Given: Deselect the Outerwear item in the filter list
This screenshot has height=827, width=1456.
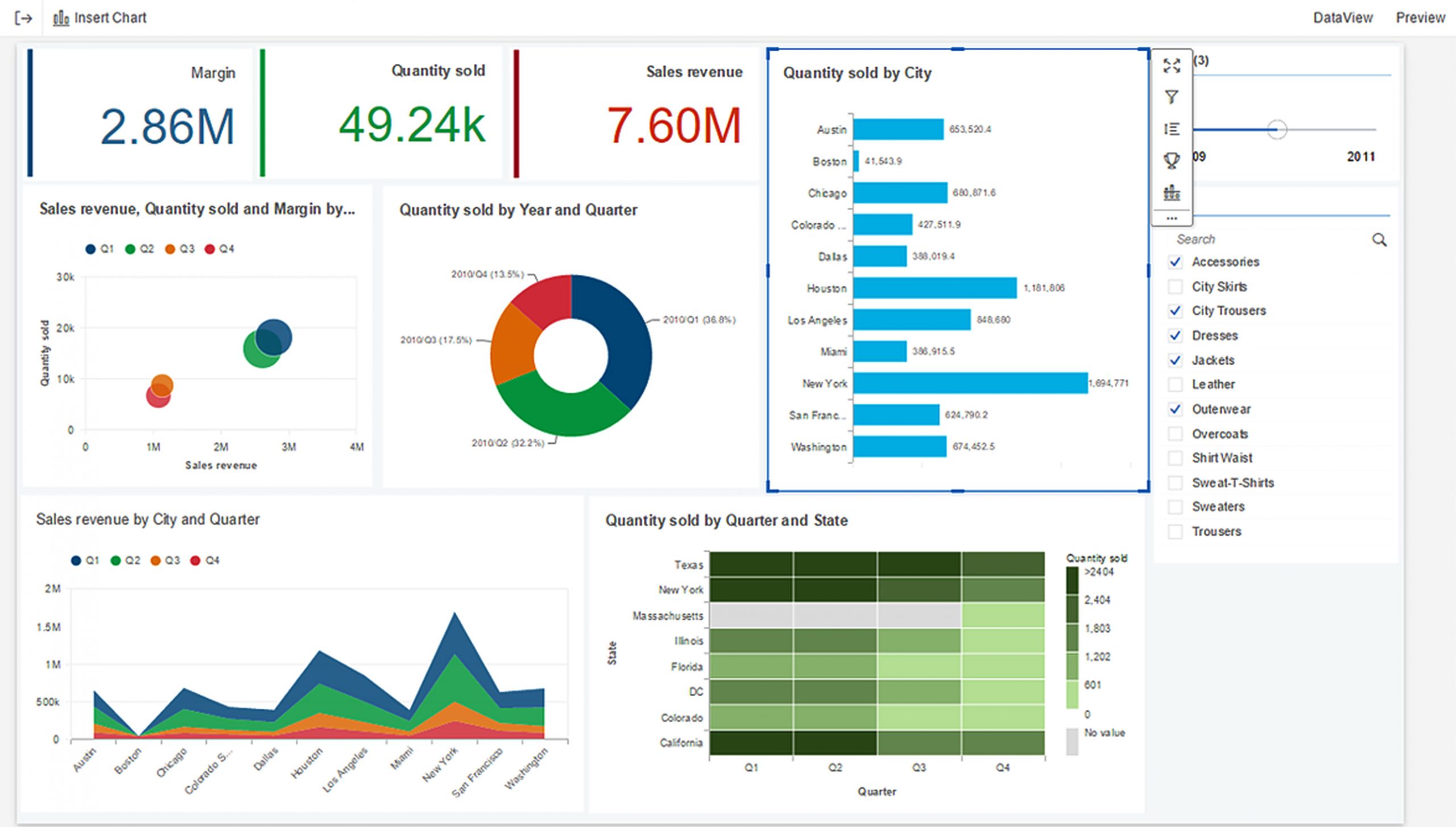Looking at the screenshot, I should coord(1175,409).
